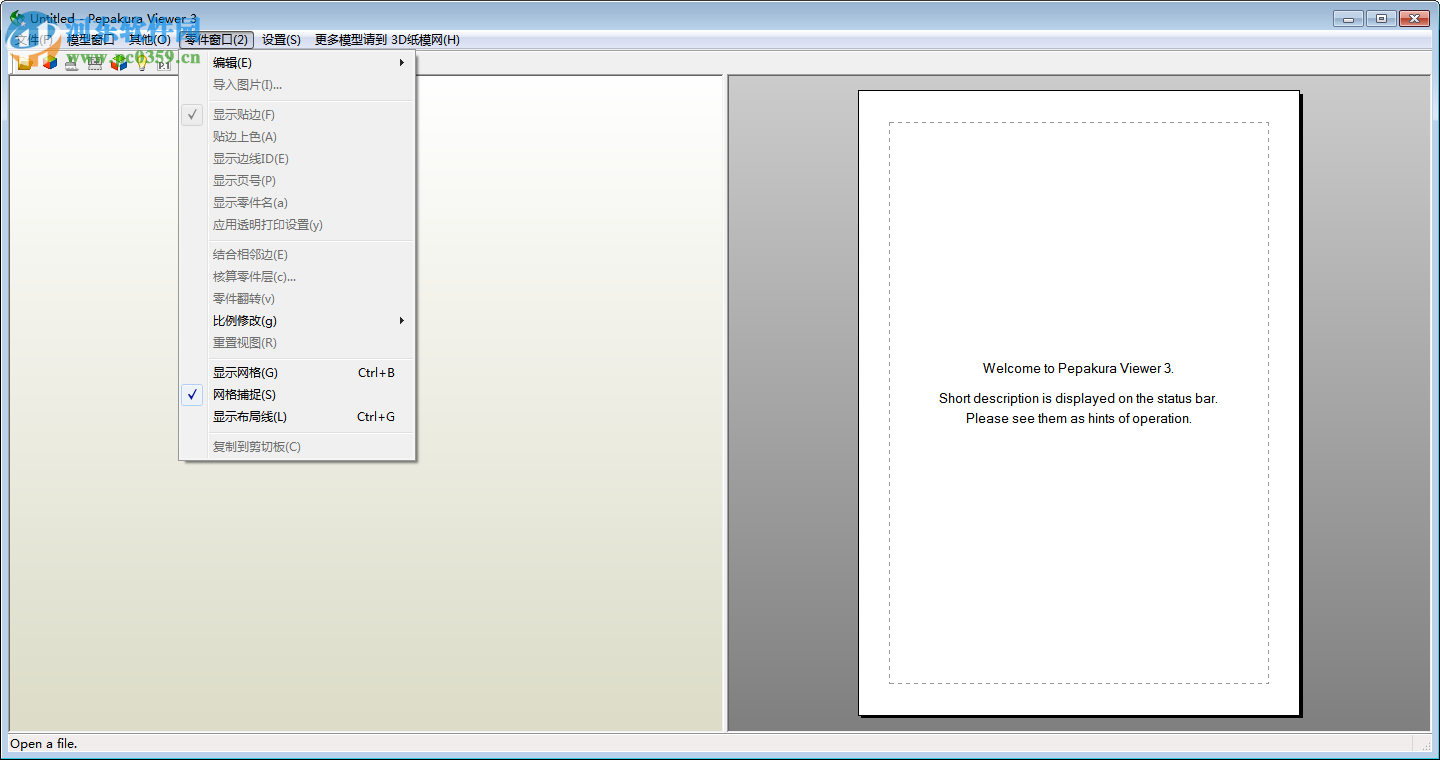
Task: Click the multi-cube icon left of the light bulb
Action: 119,63
